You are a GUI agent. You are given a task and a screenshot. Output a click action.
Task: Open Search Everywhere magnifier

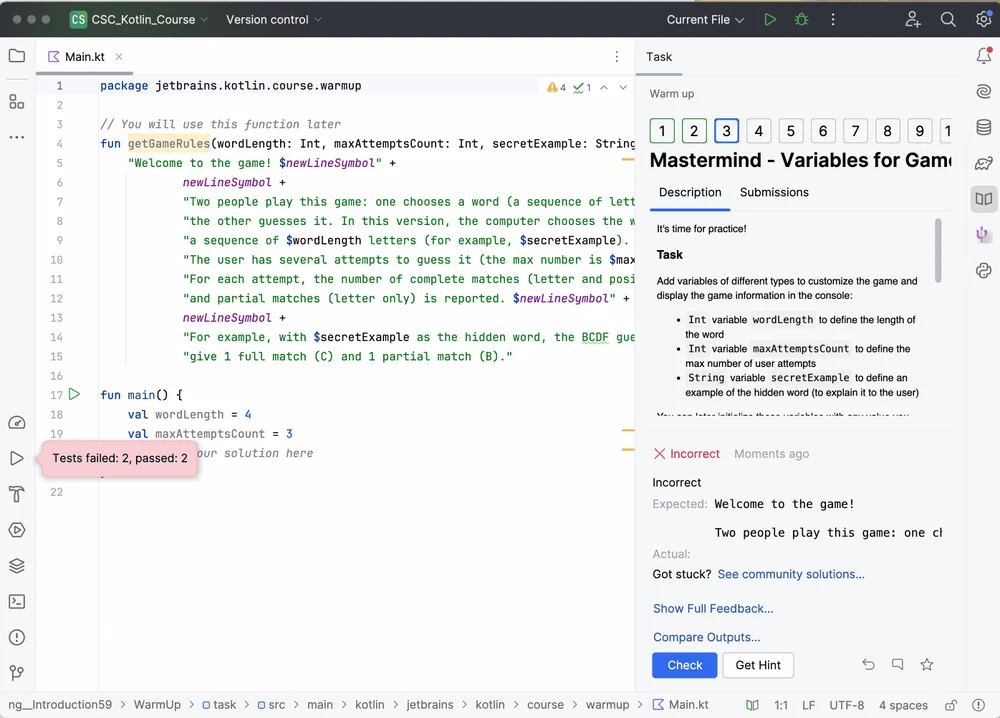(x=948, y=20)
